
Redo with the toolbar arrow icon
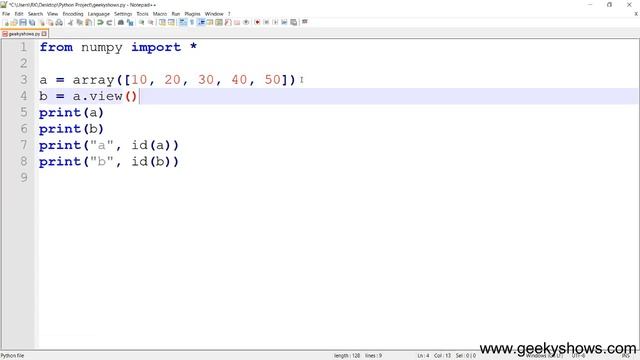tap(109, 22)
